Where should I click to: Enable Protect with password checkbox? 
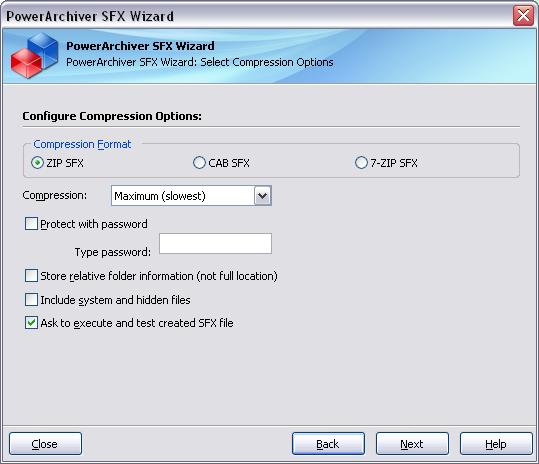(x=31, y=224)
